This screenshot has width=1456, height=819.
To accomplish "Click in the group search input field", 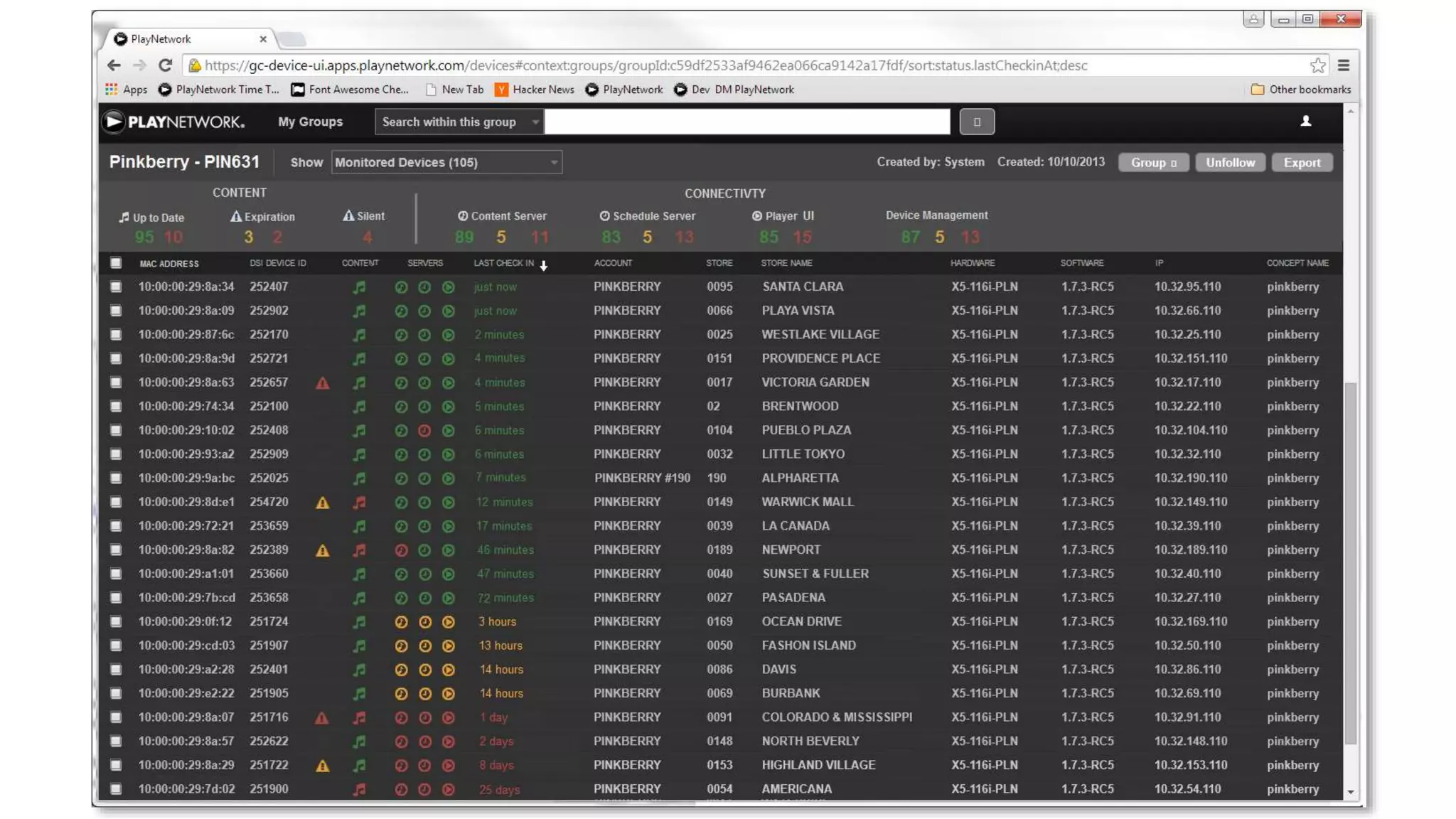I will 747,122.
